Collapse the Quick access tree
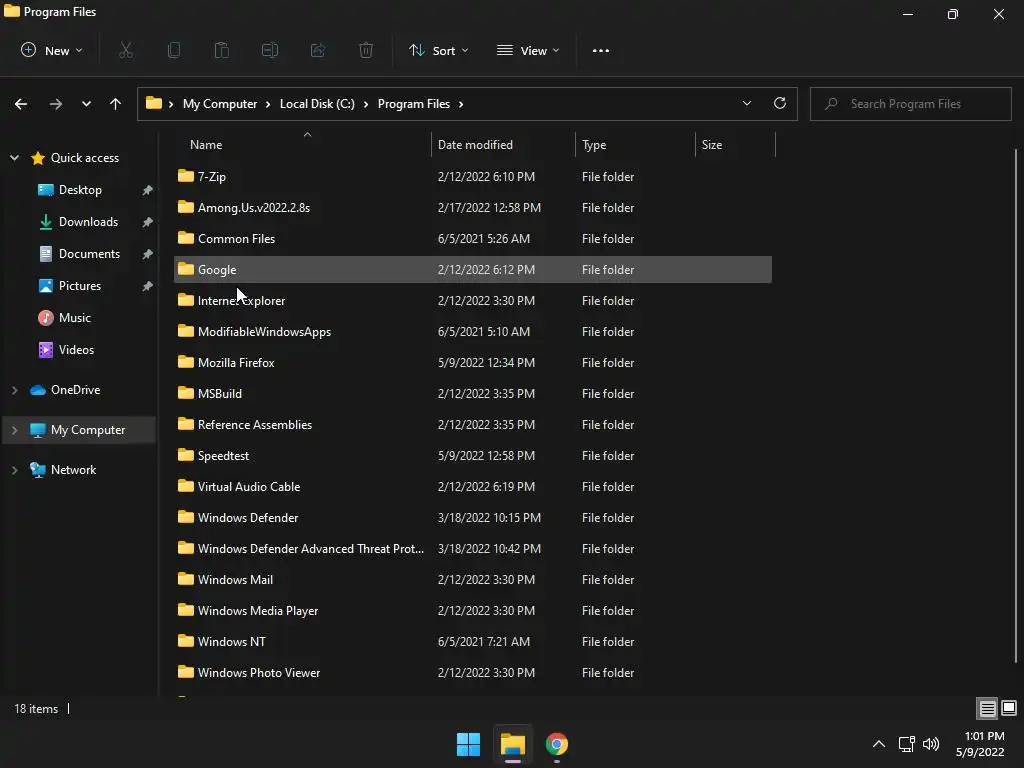The image size is (1024, 768). coord(14,157)
